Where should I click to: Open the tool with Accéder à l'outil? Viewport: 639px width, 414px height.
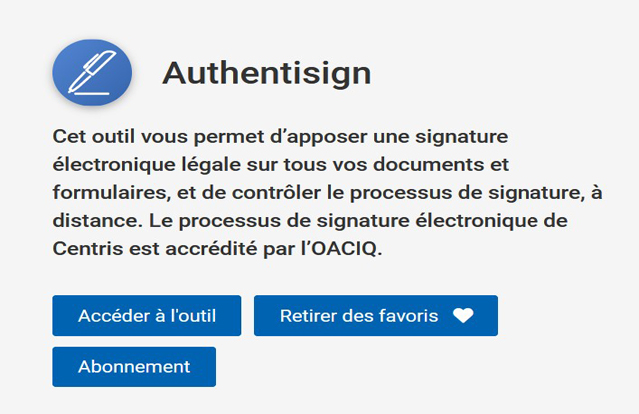pos(148,316)
